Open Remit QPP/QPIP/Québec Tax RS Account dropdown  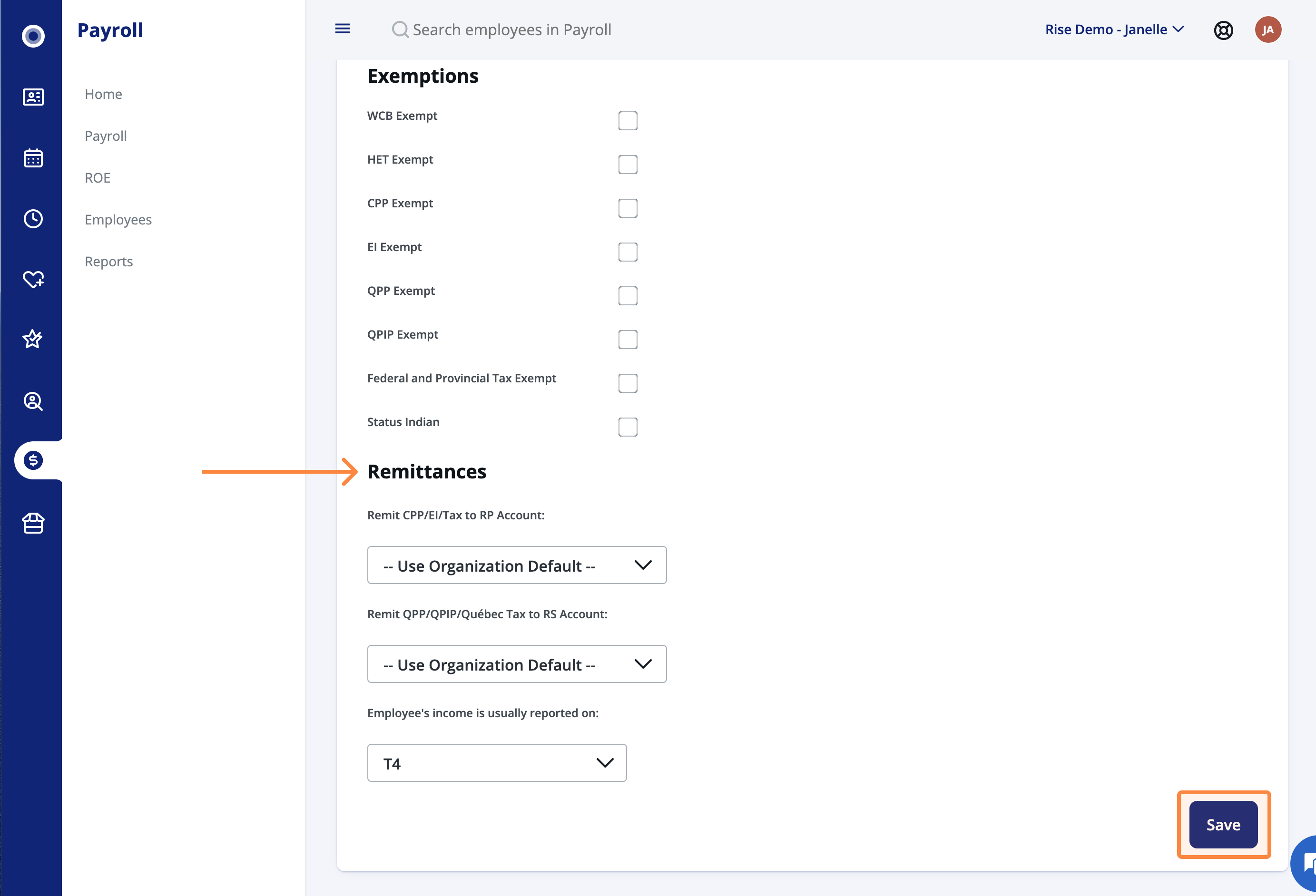pos(517,664)
